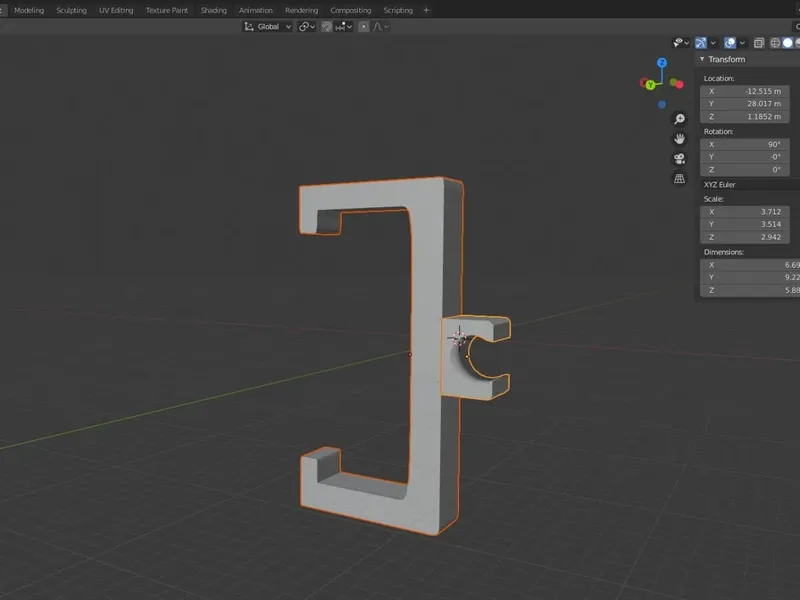Viewport: 800px width, 600px height.
Task: Switch to the UV Editing workspace
Action: [116, 10]
